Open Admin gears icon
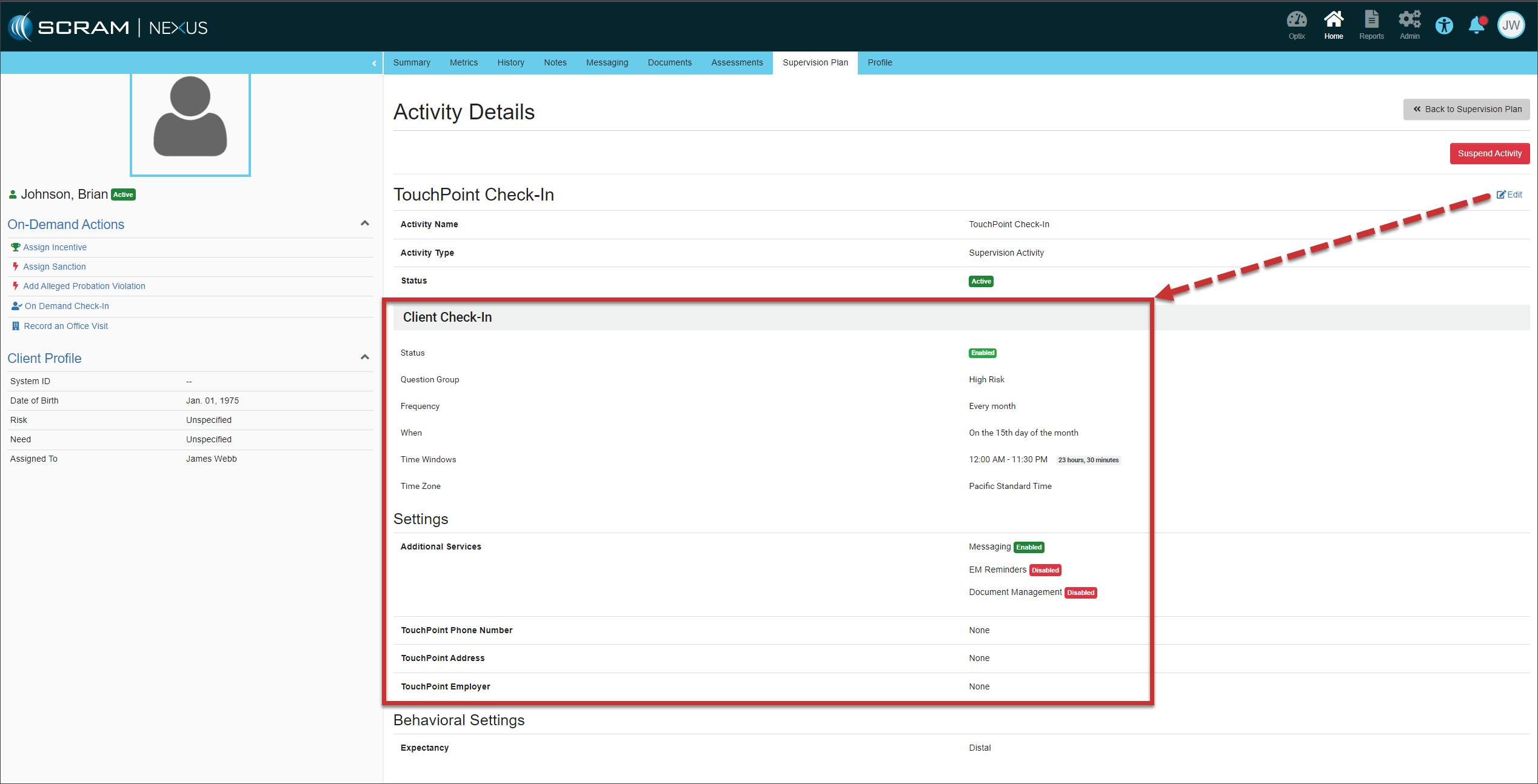Image resolution: width=1538 pixels, height=784 pixels. point(1409,25)
